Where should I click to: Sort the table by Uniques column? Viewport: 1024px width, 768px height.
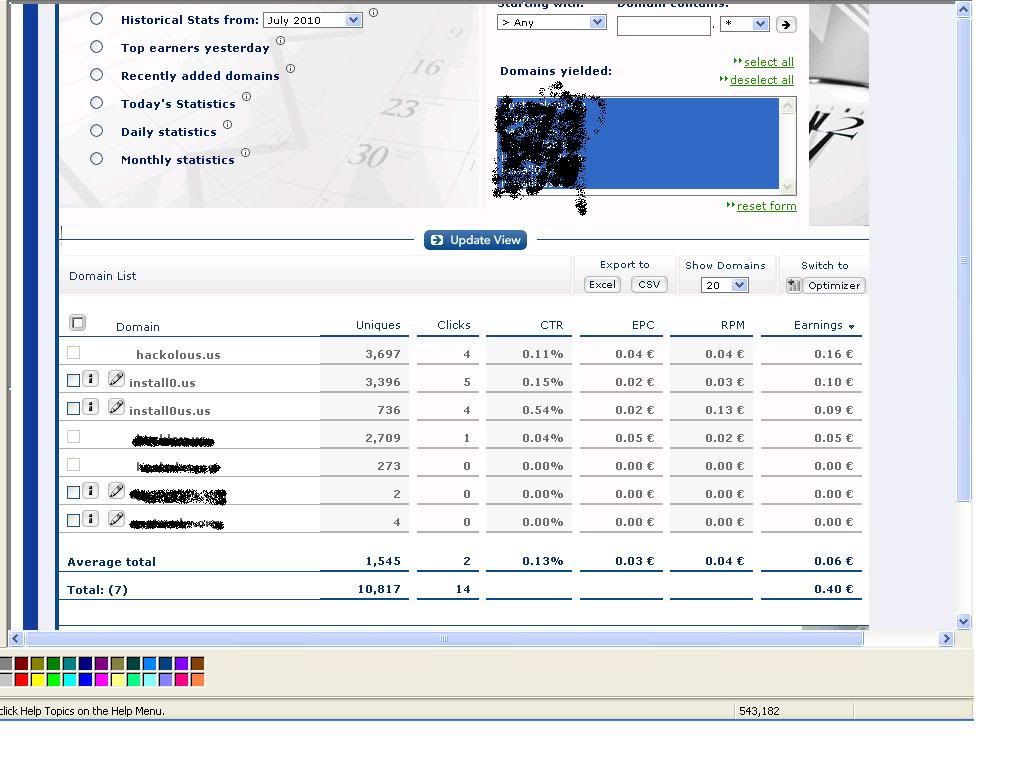coord(378,325)
